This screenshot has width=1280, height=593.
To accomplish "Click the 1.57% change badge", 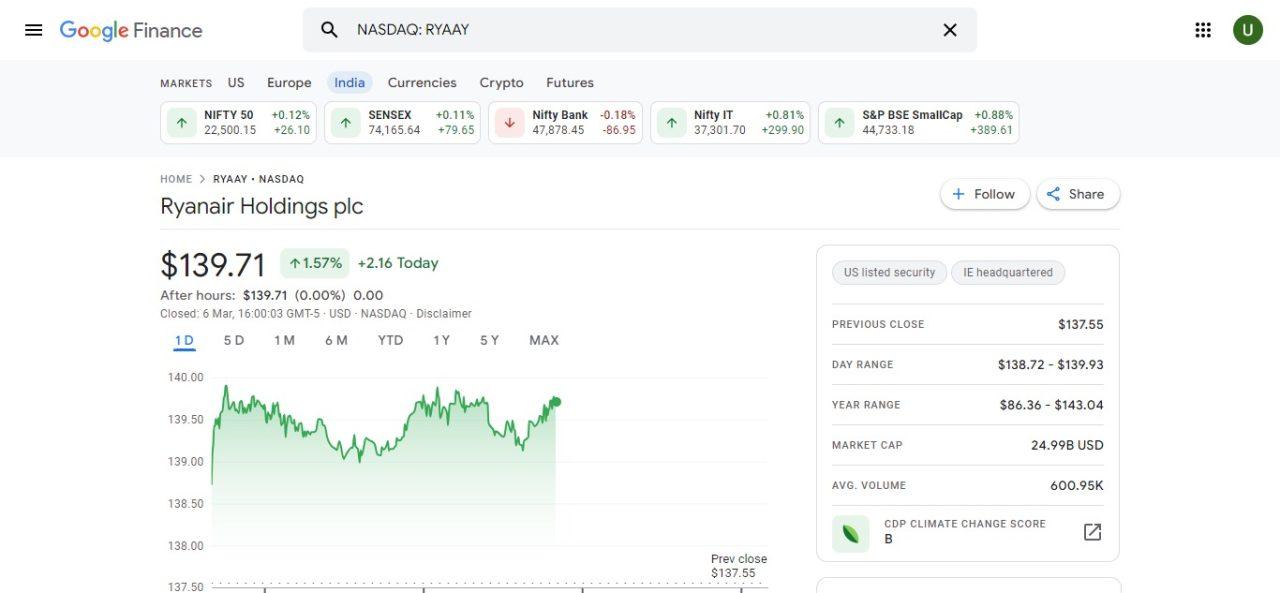I will [x=315, y=263].
